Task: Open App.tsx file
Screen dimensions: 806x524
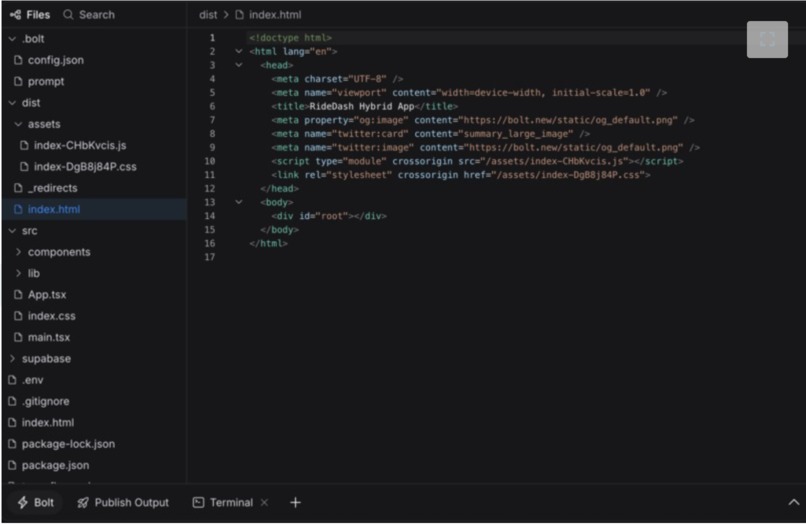Action: point(47,295)
